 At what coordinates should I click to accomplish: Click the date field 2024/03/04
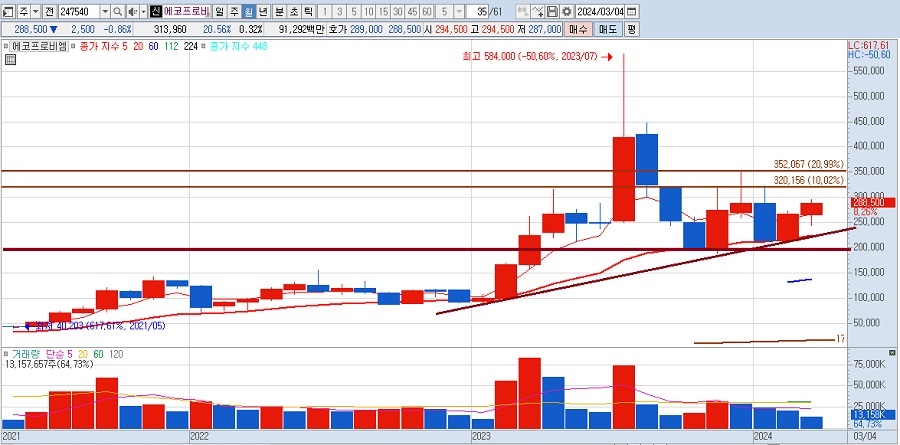[600, 11]
